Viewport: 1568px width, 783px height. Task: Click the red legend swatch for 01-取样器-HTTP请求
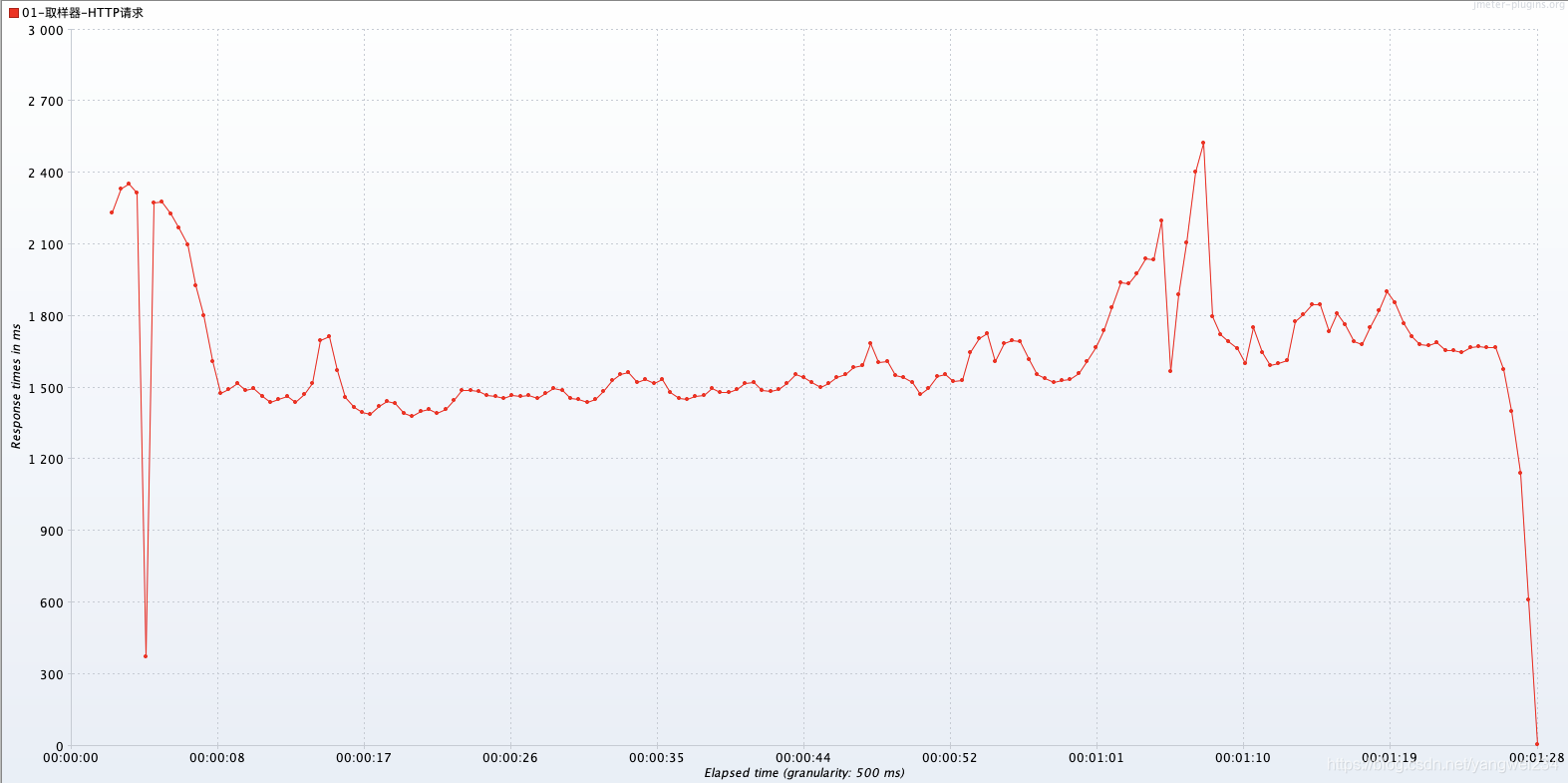click(14, 13)
